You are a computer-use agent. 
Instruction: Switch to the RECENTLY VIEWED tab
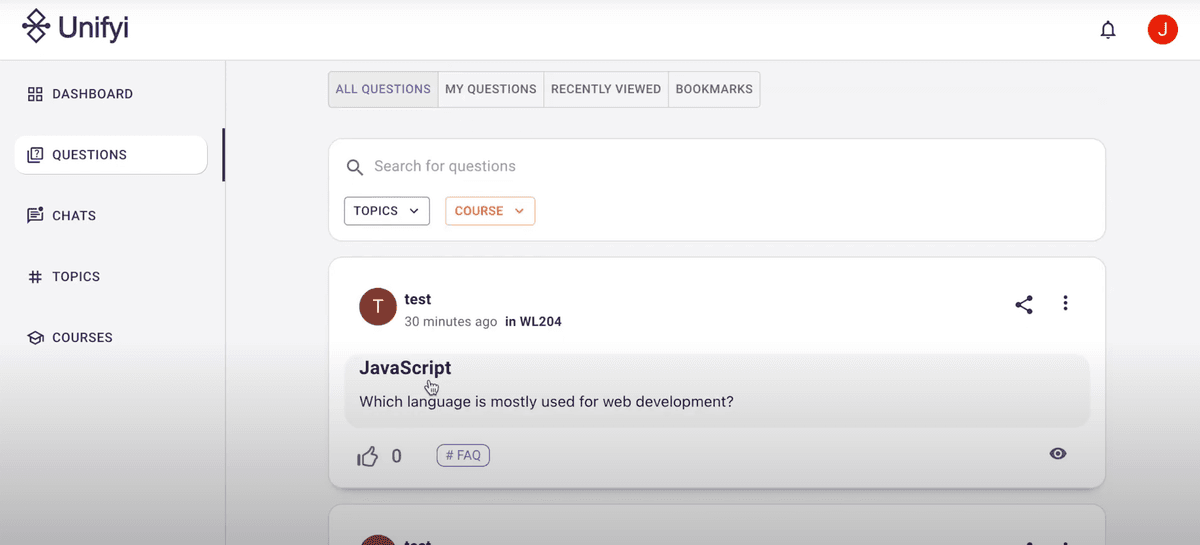(x=606, y=89)
